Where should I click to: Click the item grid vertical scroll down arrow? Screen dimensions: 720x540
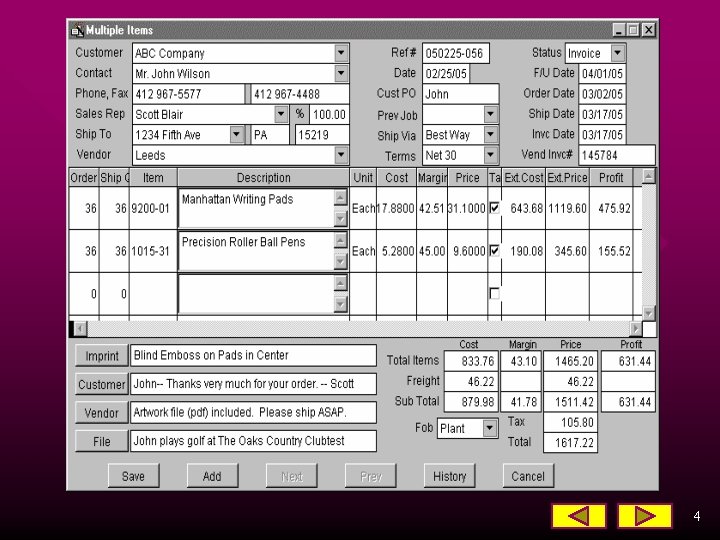tap(648, 314)
